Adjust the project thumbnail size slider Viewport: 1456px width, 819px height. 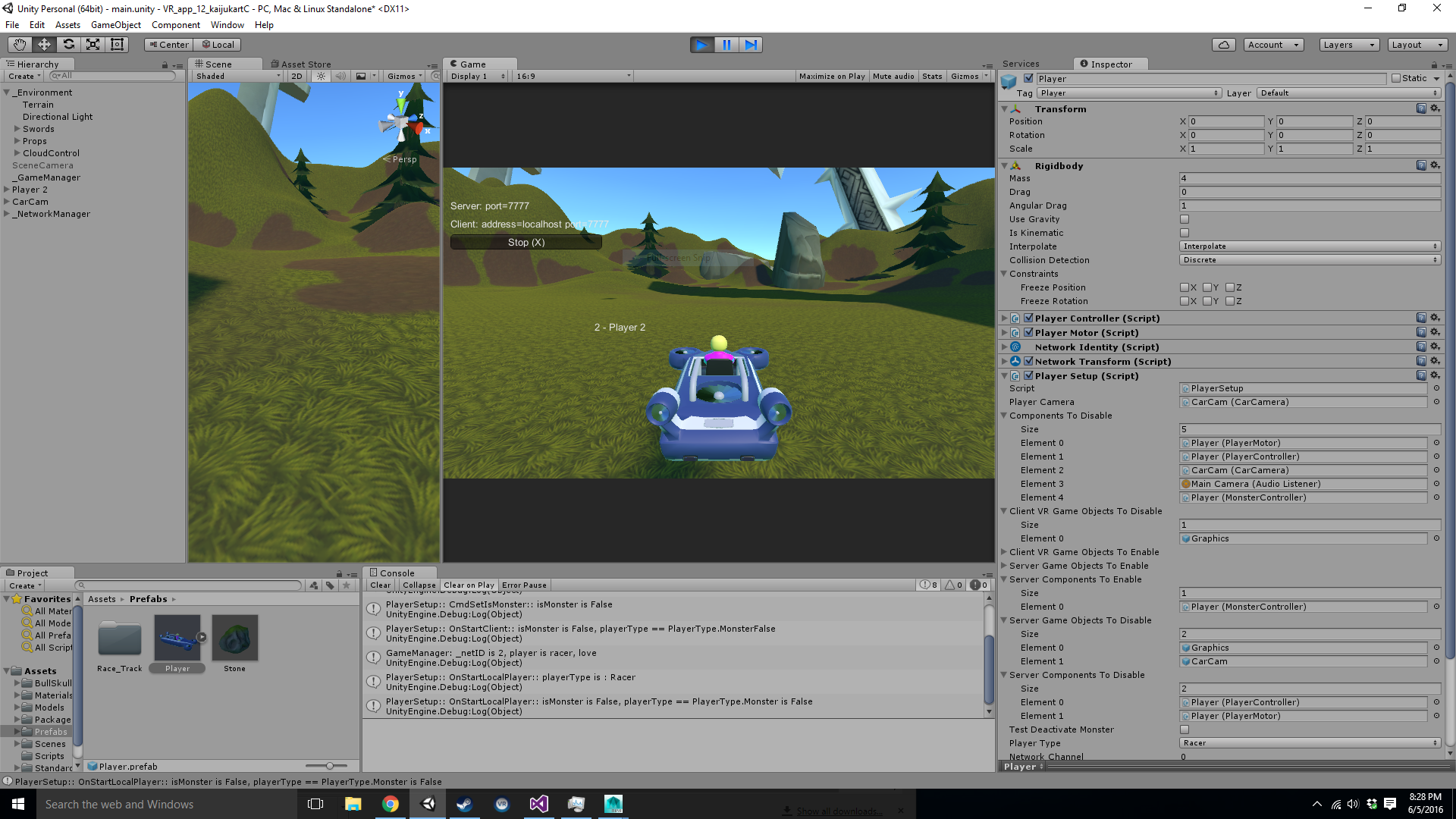point(328,765)
